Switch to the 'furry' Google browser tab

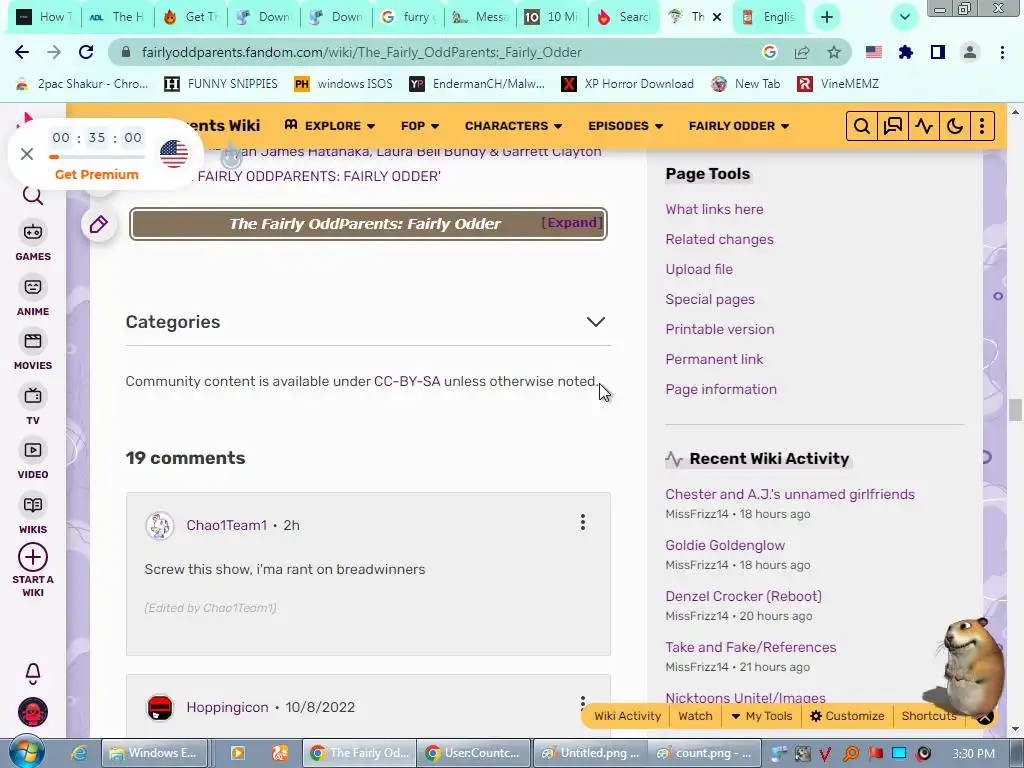point(408,17)
